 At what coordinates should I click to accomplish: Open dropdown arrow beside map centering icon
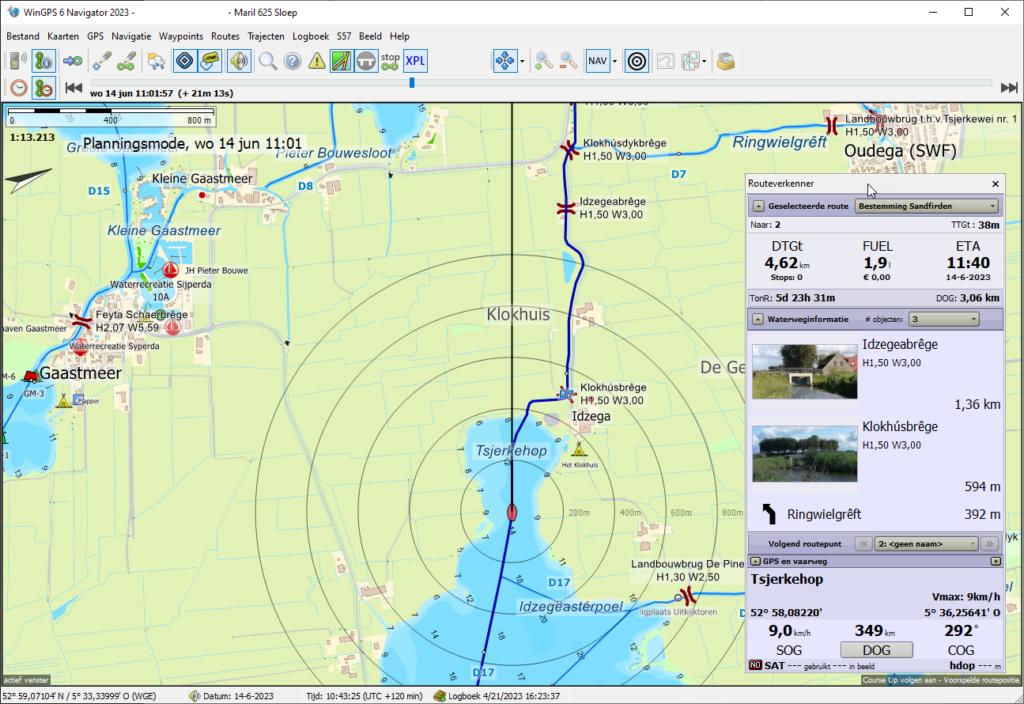pyautogui.click(x=522, y=61)
